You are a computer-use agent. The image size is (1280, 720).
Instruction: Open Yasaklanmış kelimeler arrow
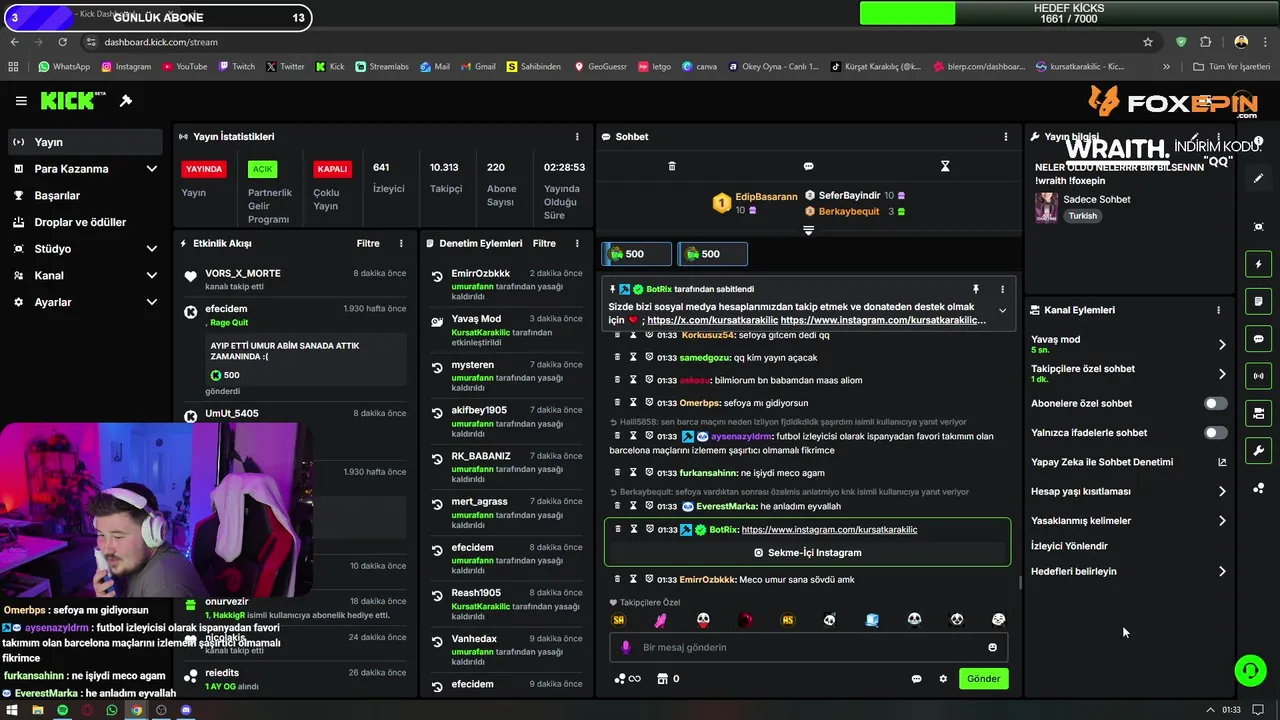coord(1222,521)
